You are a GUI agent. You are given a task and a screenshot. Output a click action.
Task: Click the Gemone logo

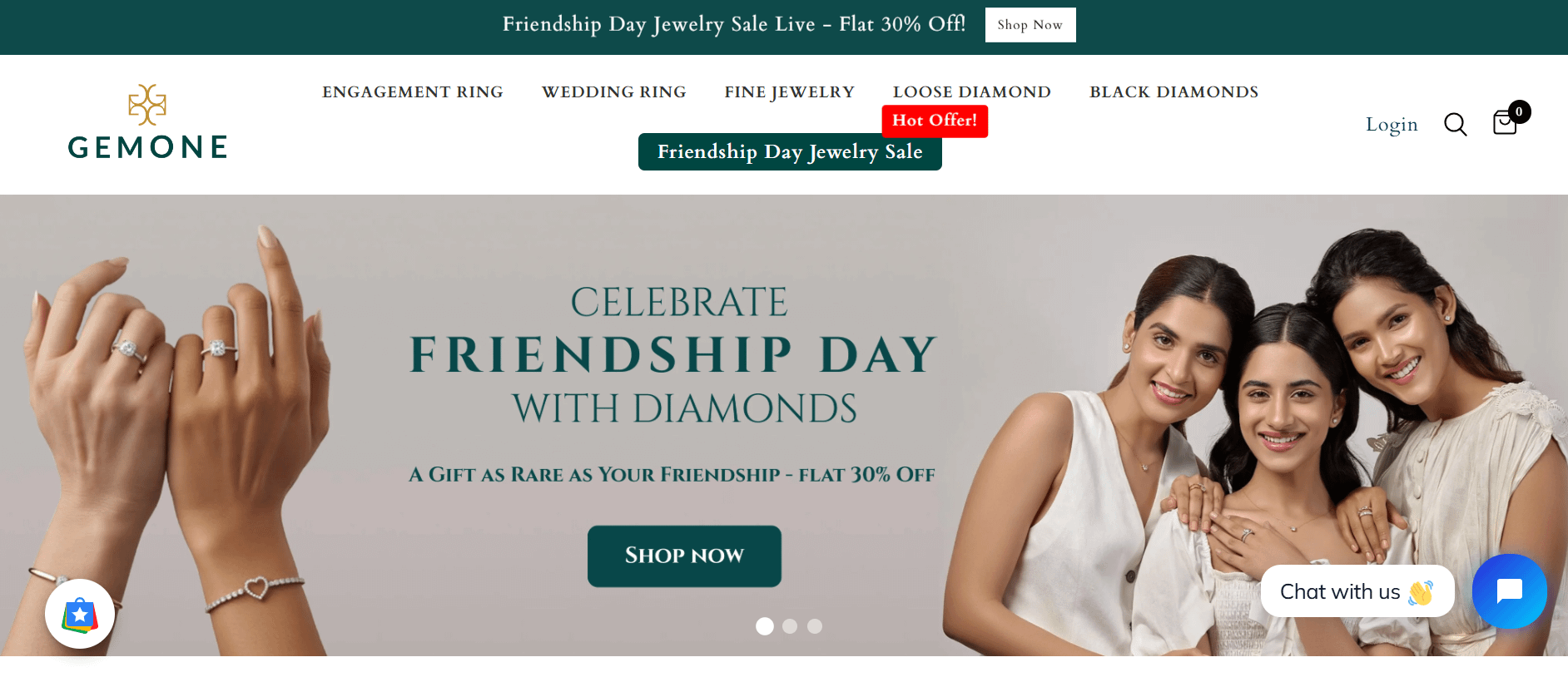pyautogui.click(x=147, y=122)
